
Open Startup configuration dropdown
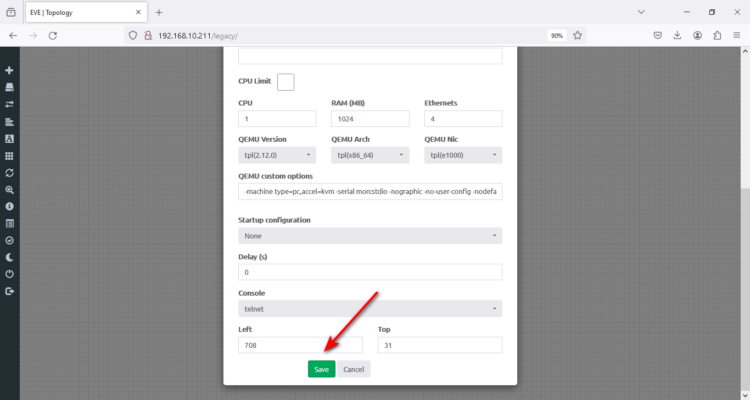370,236
